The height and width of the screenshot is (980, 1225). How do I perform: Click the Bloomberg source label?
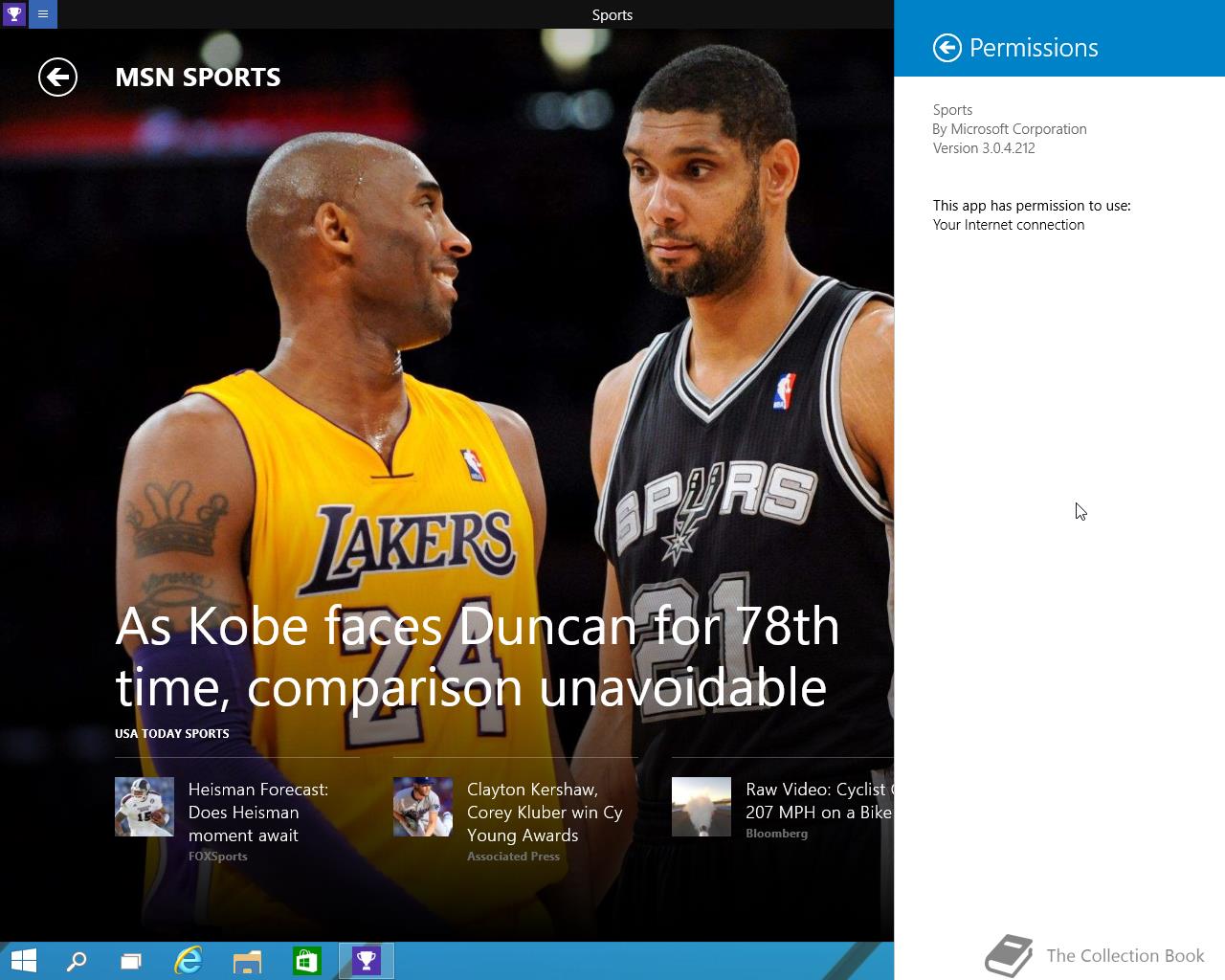(x=777, y=834)
